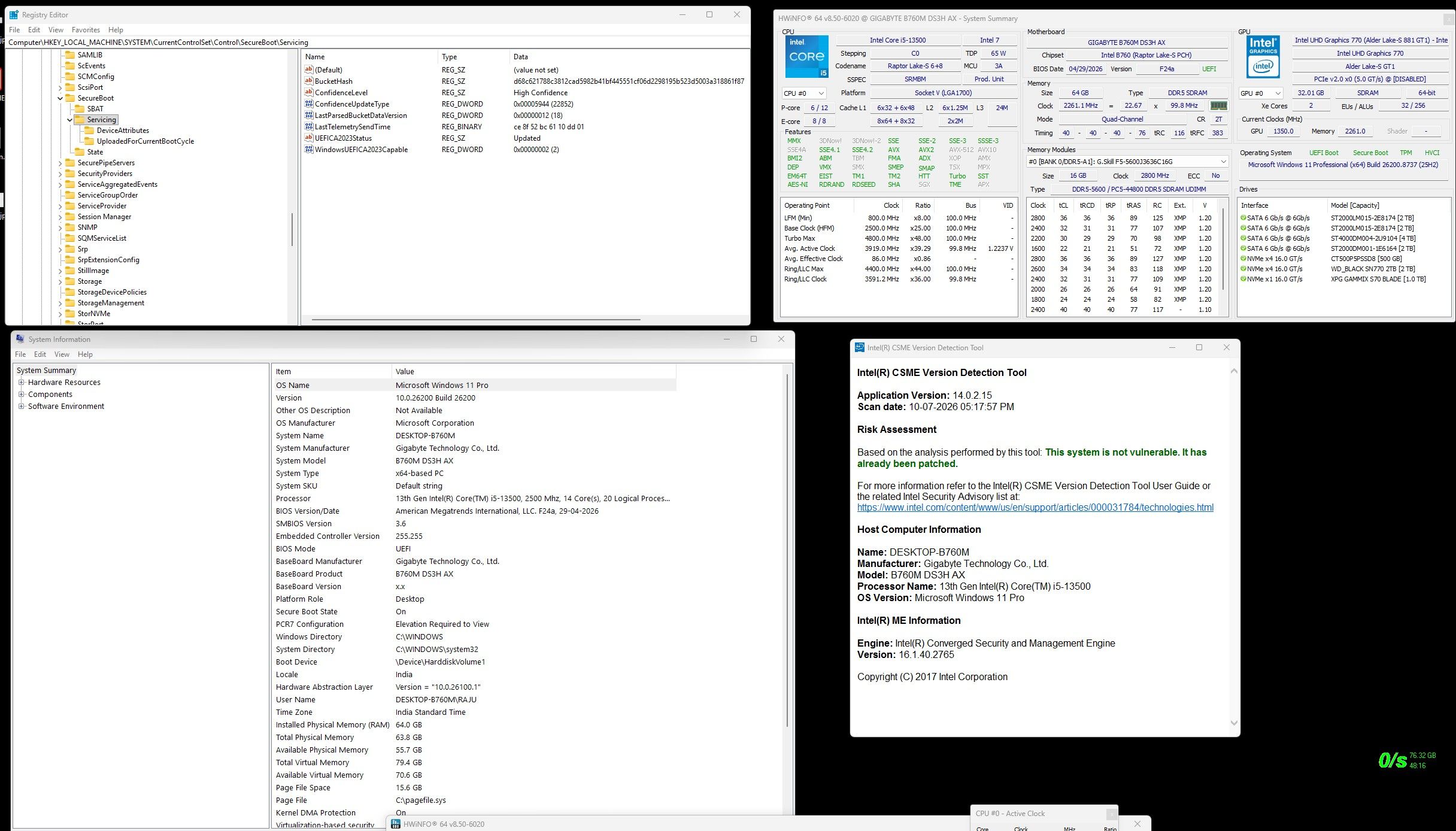The height and width of the screenshot is (831, 1456).
Task: Collapse the SecureBoot registry key
Action: (x=60, y=98)
